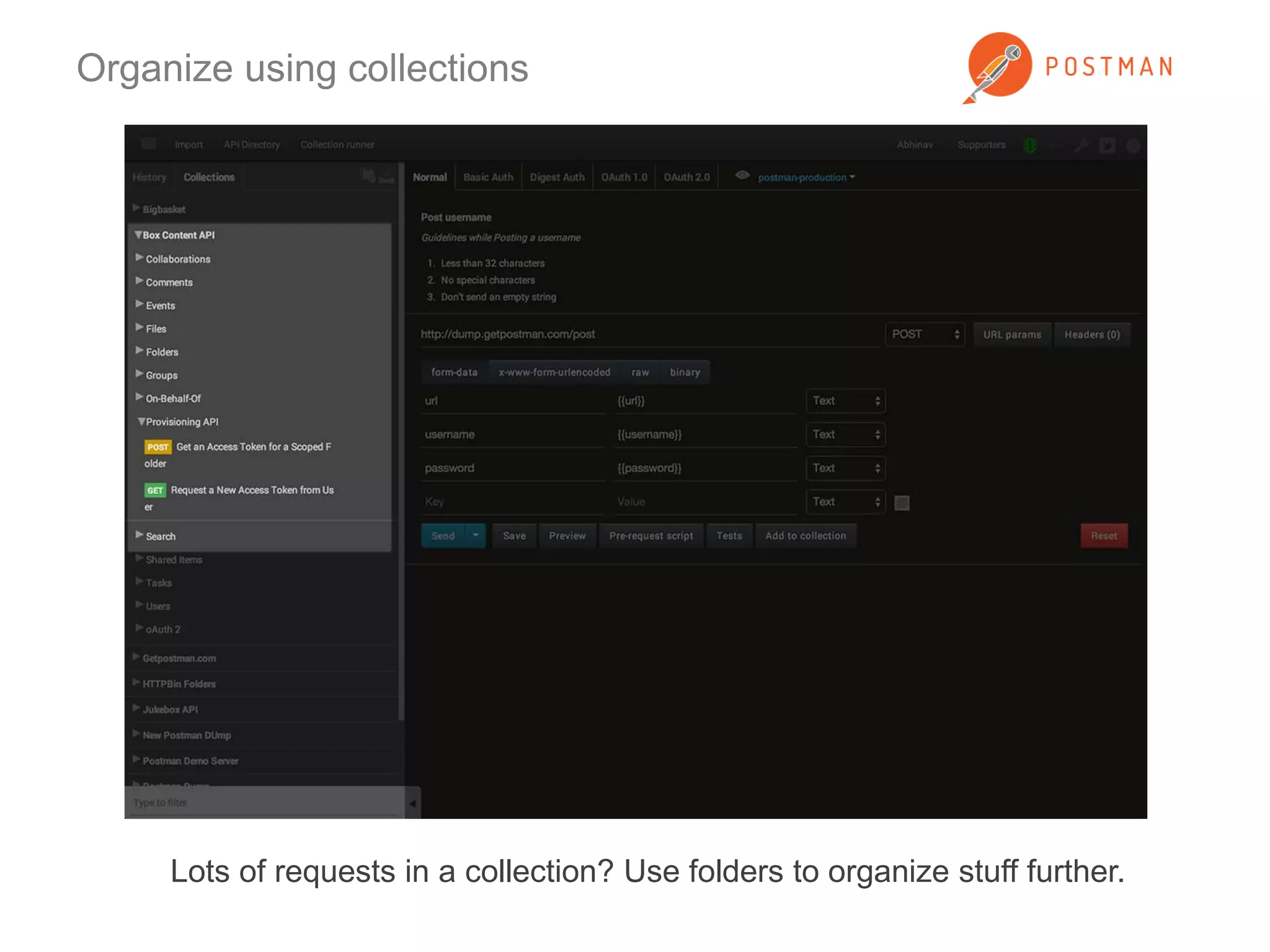Select the OAuth 1.0 tab
1270x952 pixels.
tap(624, 177)
